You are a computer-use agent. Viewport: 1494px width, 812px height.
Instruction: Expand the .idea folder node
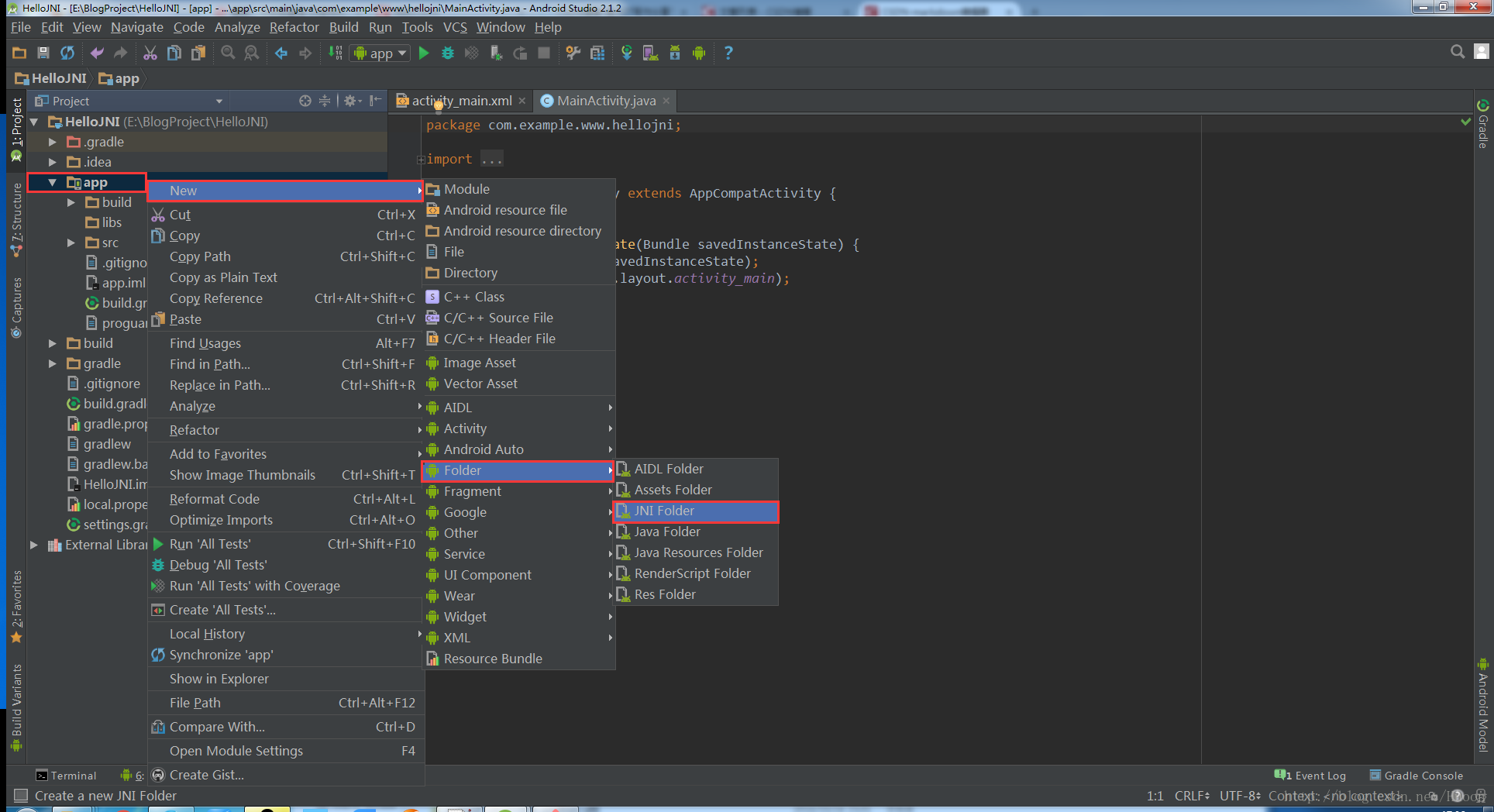(53, 162)
